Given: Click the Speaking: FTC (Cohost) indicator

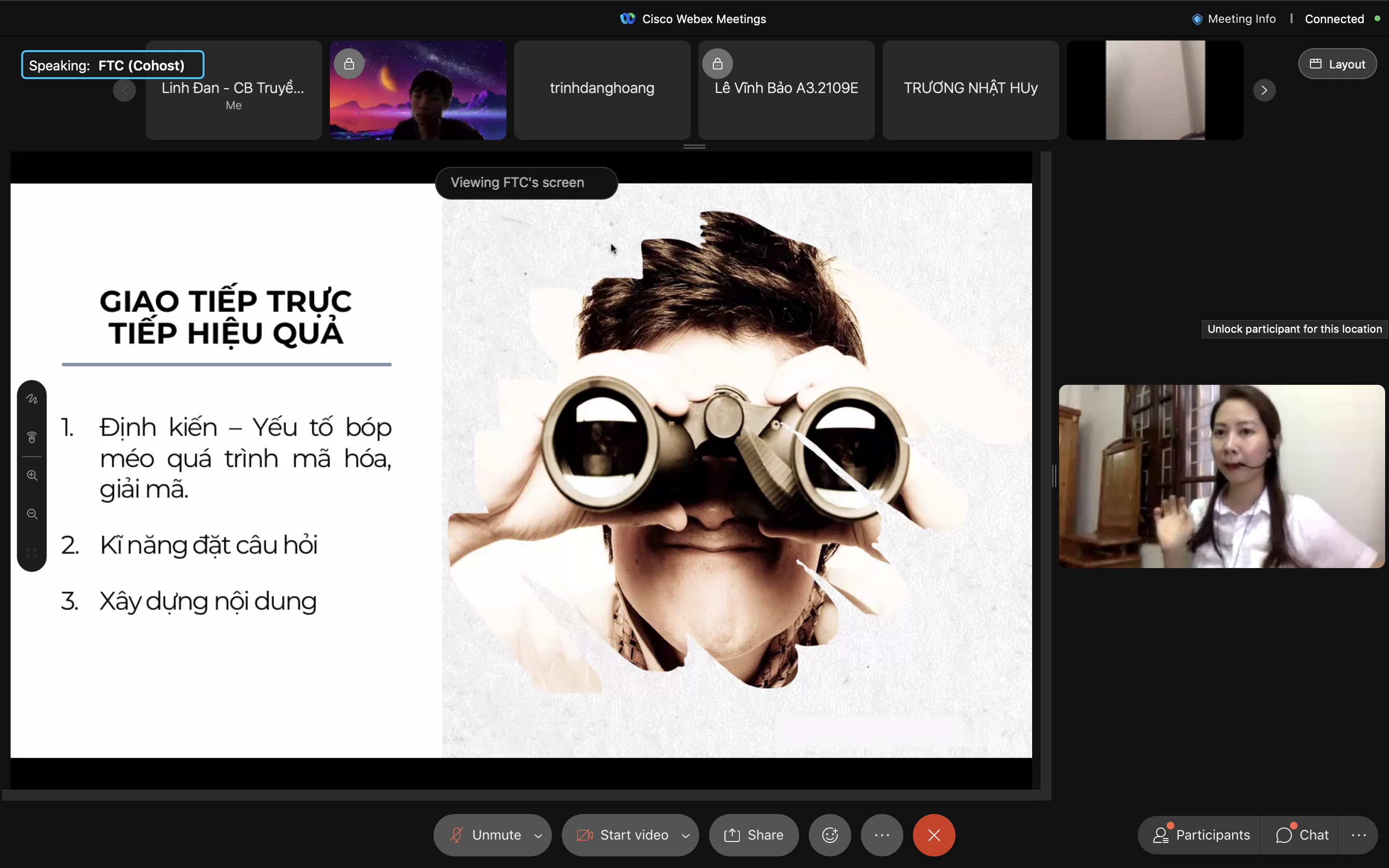Looking at the screenshot, I should coord(112,65).
